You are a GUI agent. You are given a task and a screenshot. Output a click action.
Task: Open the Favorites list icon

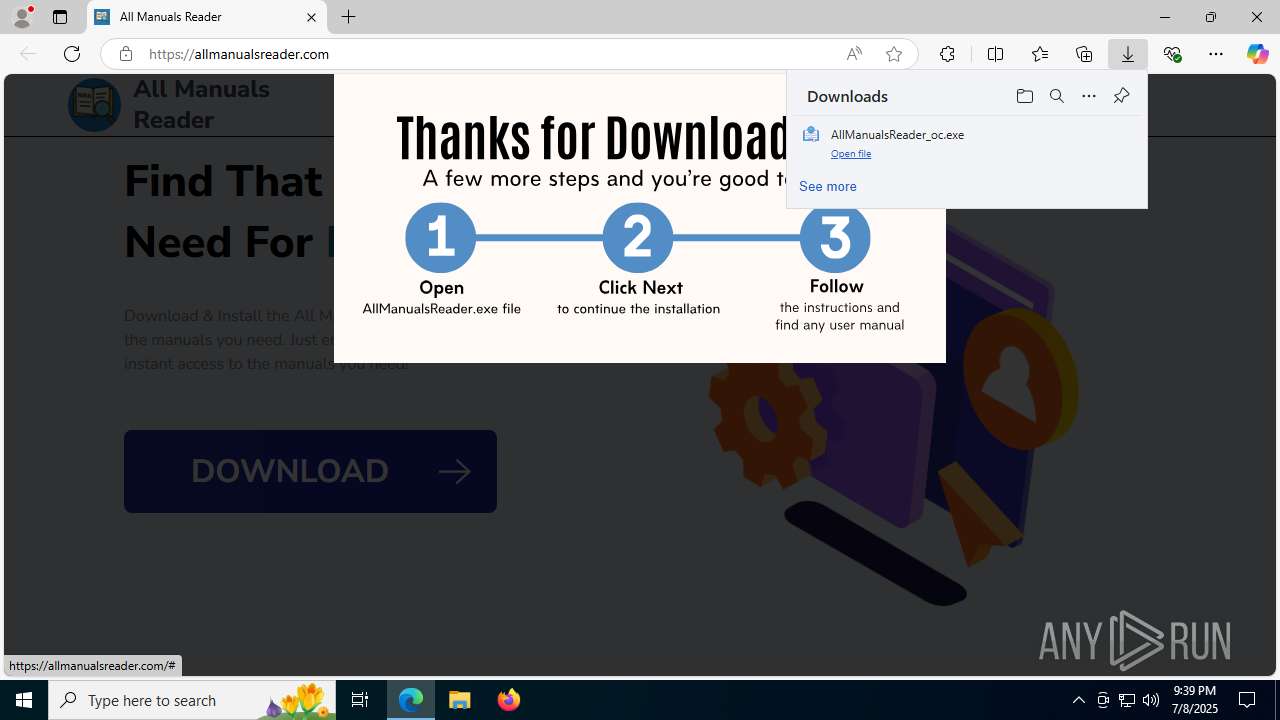point(1039,54)
